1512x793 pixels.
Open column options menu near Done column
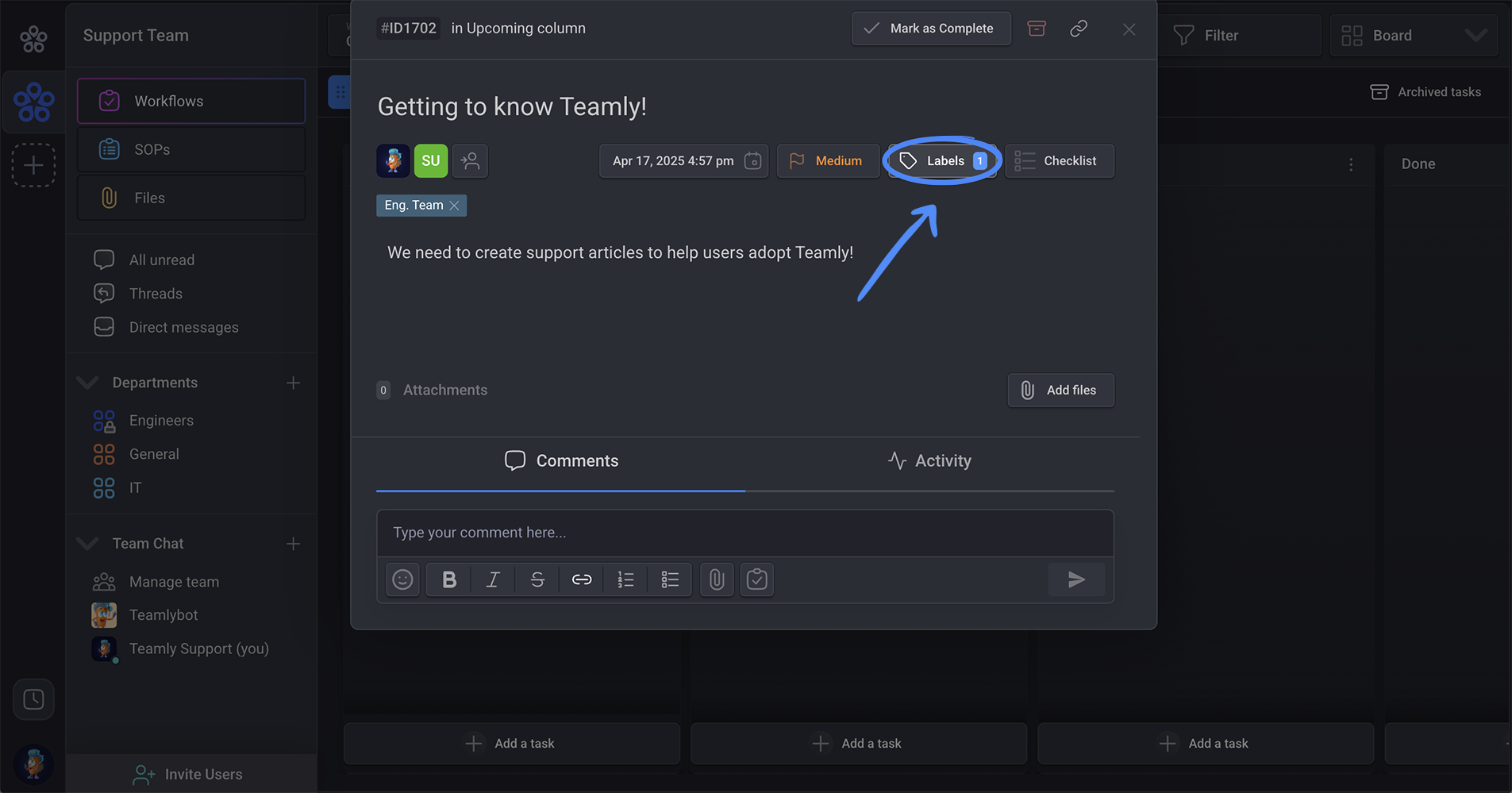click(1351, 164)
